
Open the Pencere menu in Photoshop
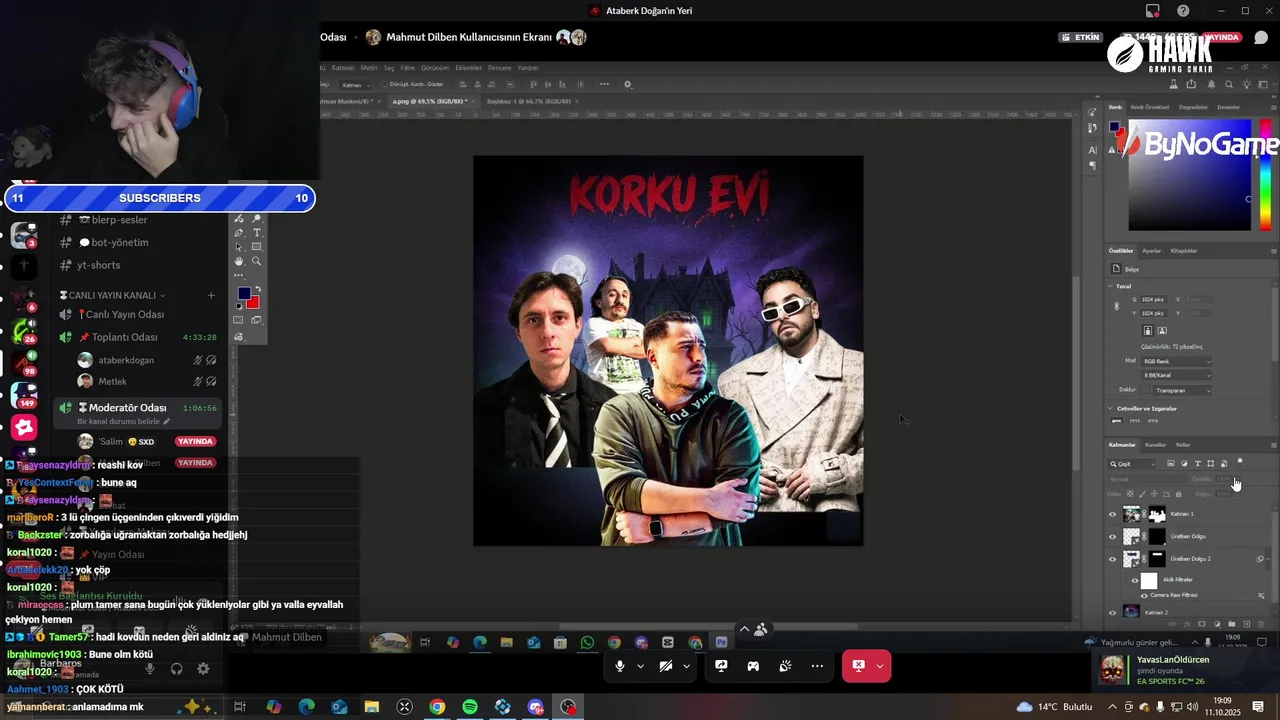(499, 68)
